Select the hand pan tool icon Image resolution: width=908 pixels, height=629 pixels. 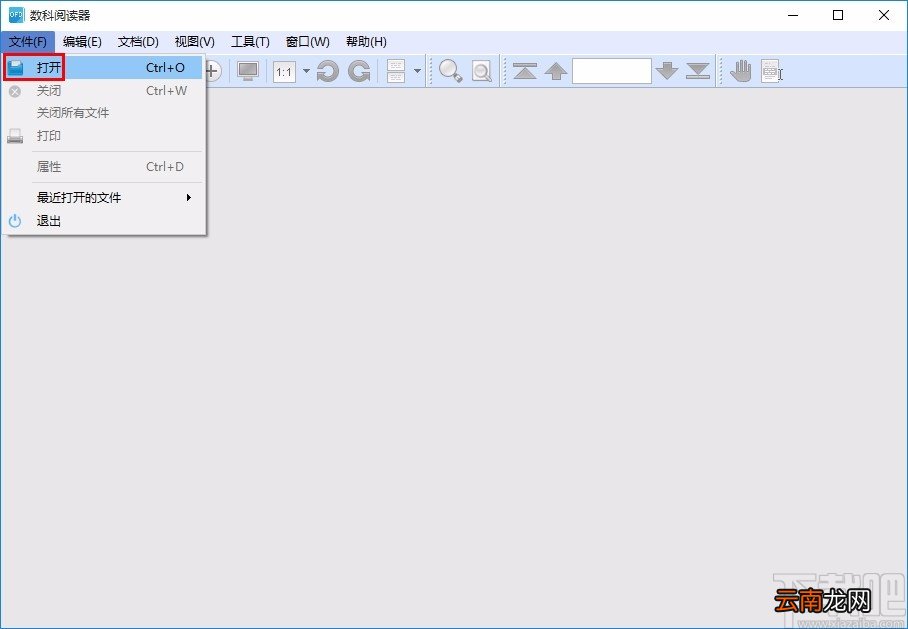[x=741, y=71]
